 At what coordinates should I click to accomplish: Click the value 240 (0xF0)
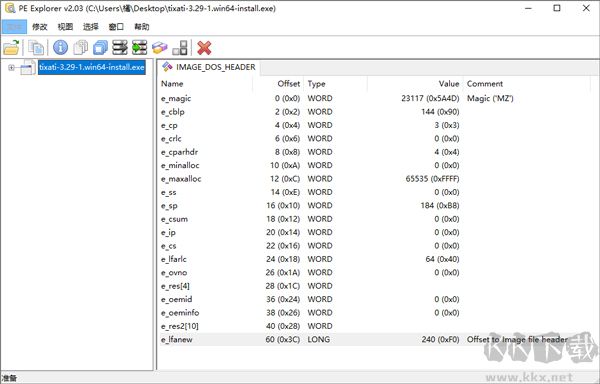pyautogui.click(x=440, y=340)
